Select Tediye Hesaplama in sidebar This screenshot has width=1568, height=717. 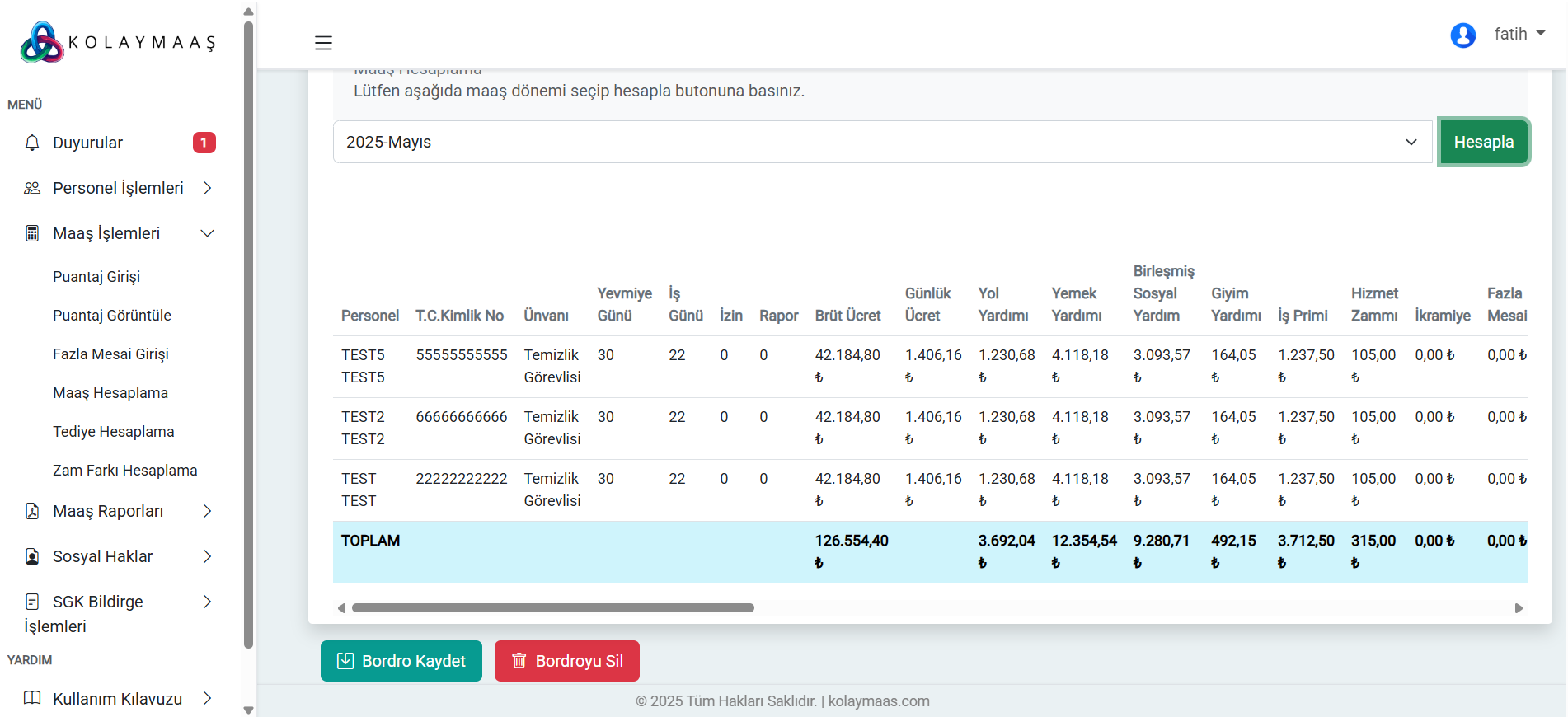(114, 431)
